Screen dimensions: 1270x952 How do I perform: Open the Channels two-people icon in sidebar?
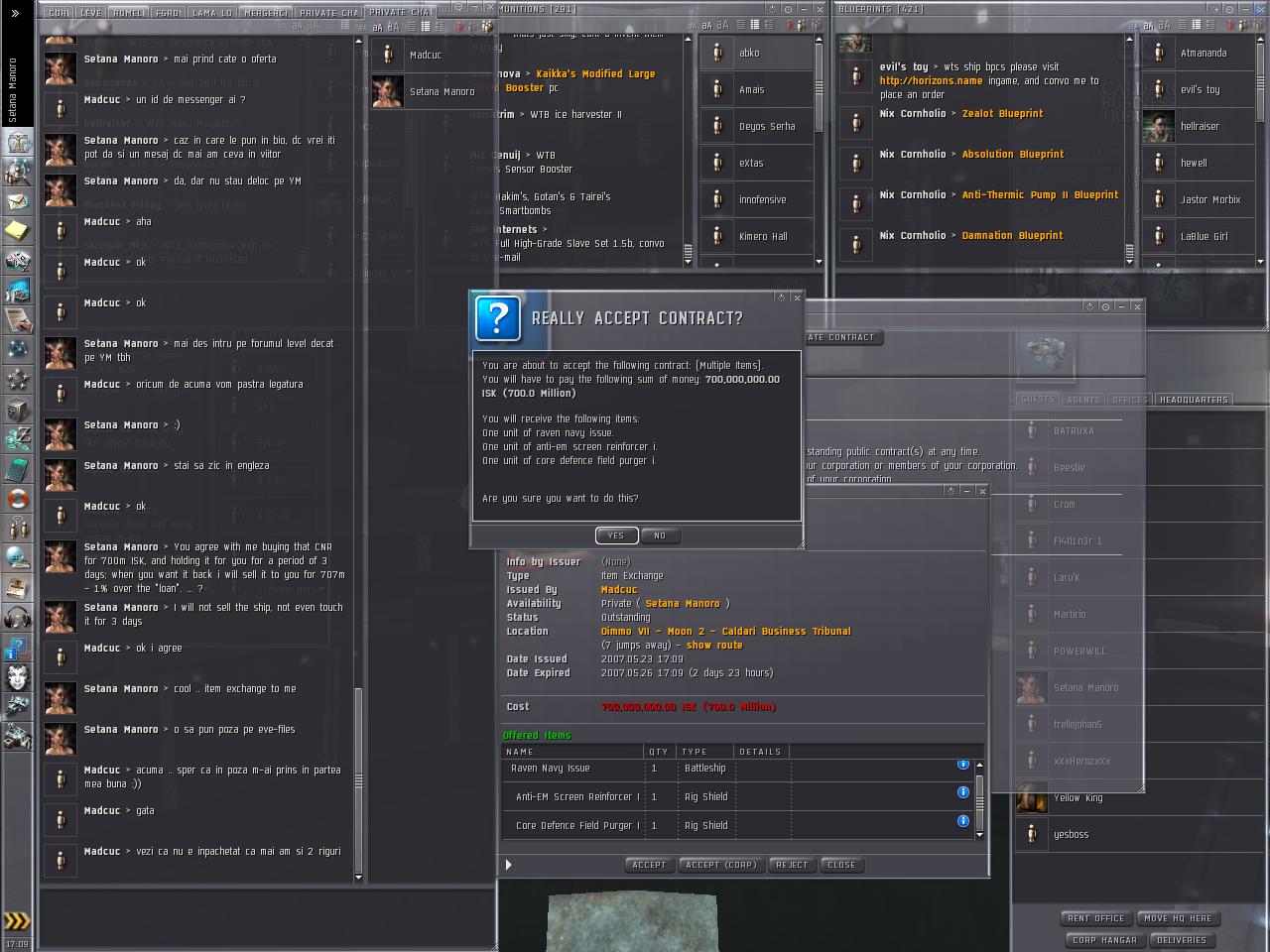coord(17,529)
